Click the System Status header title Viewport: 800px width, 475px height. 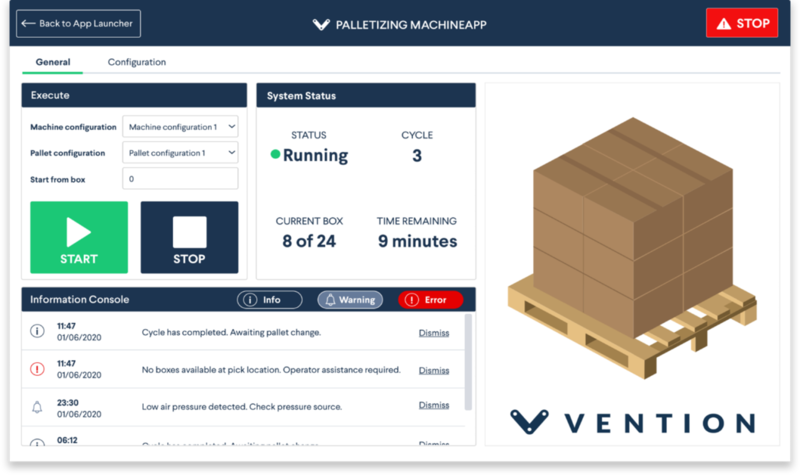301,96
